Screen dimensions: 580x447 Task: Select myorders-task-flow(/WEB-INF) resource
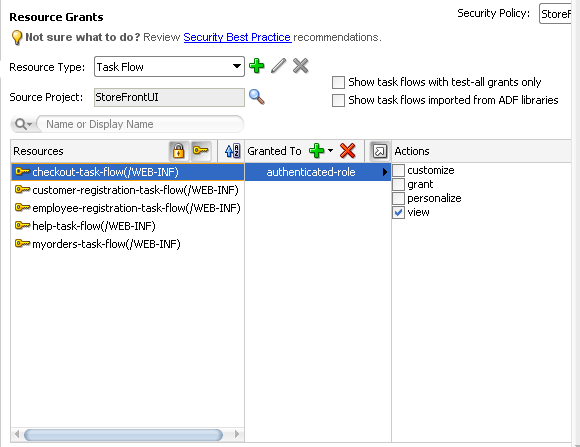pos(128,243)
